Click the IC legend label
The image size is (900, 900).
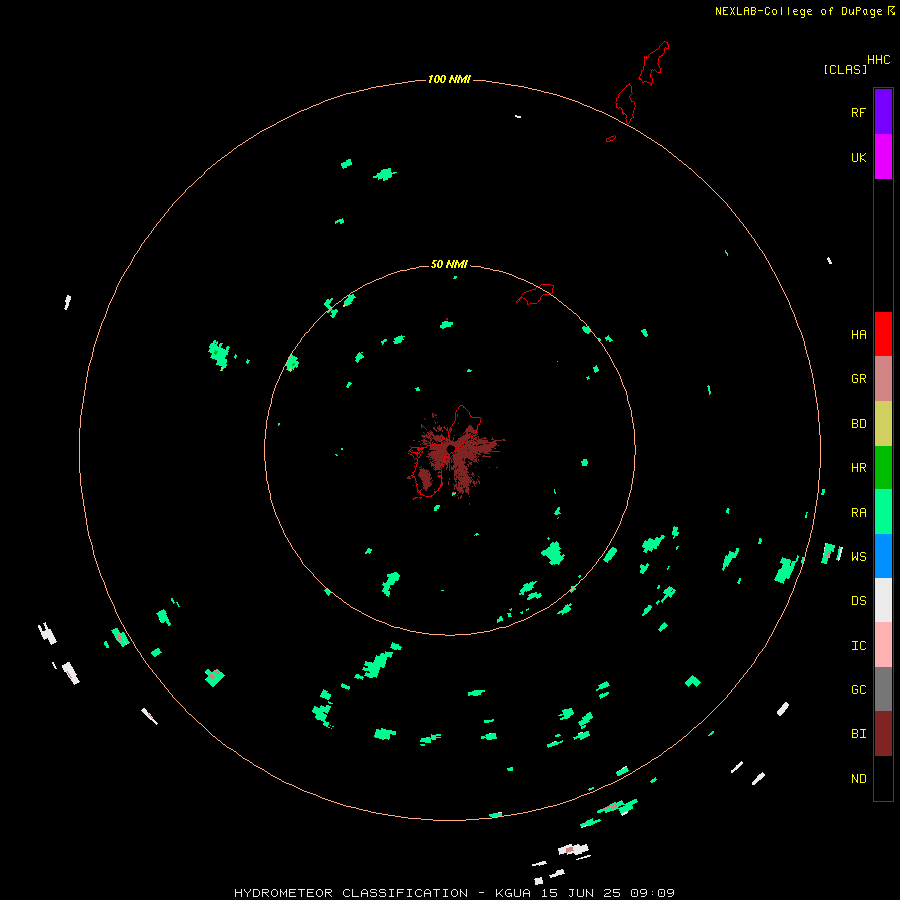pyautogui.click(x=858, y=646)
